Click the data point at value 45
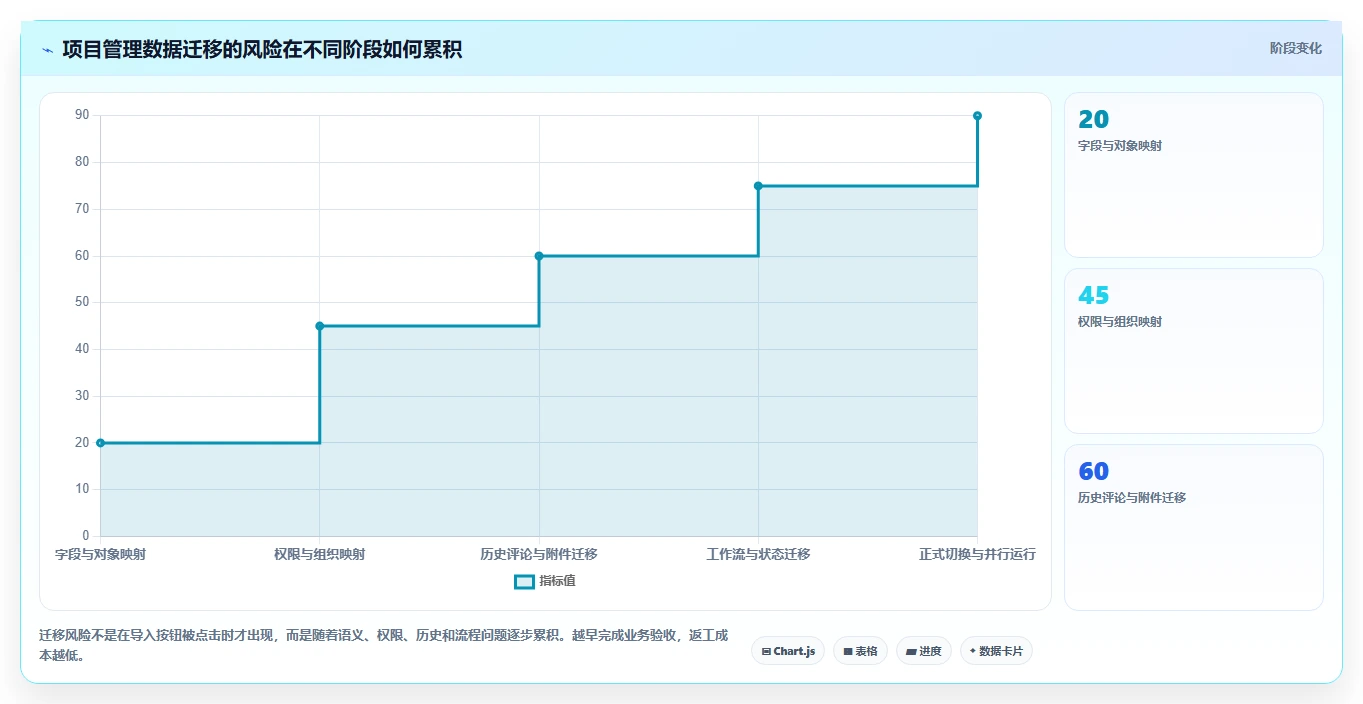 (x=320, y=326)
